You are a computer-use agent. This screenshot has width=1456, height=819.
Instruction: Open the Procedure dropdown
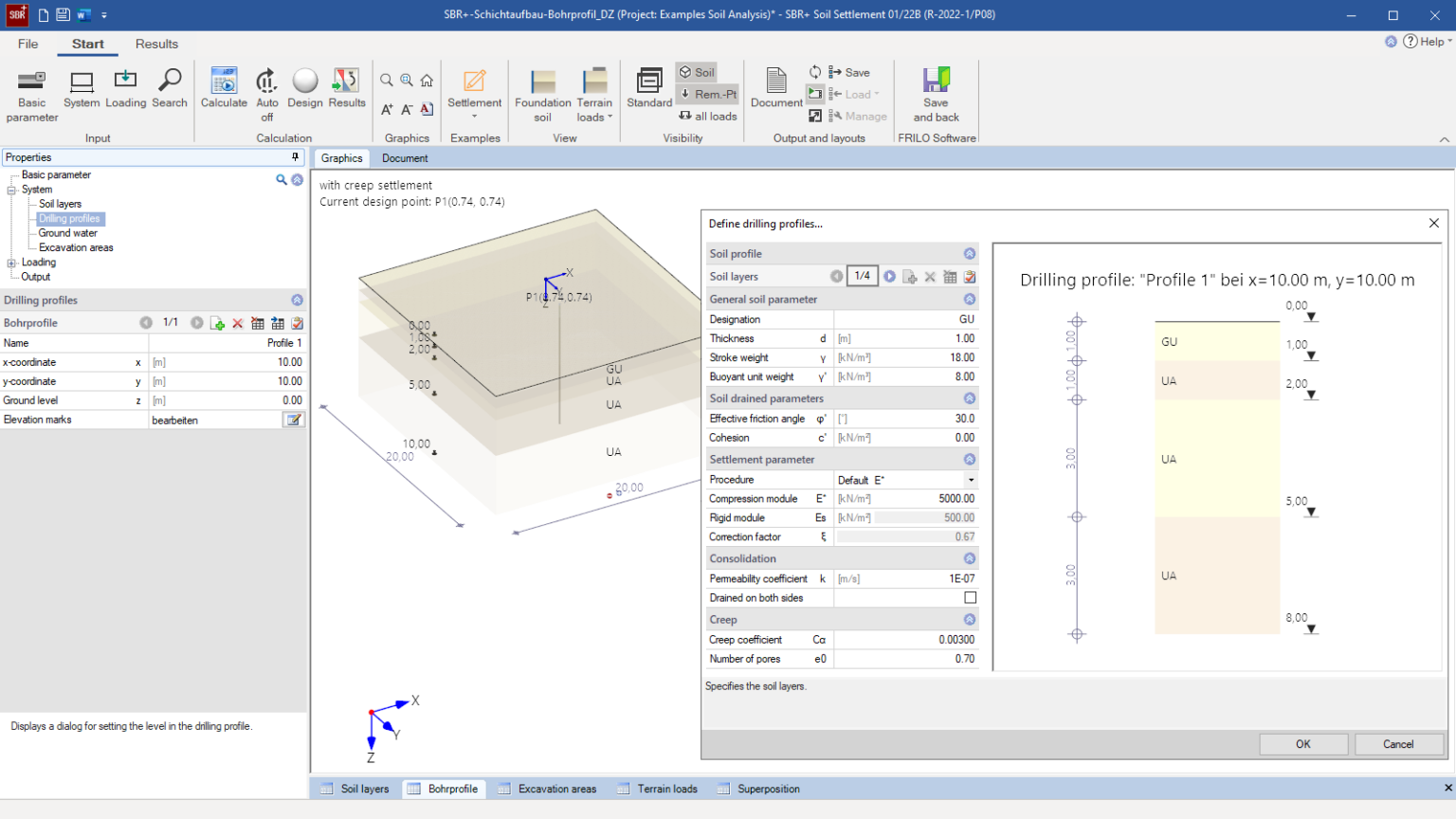[x=970, y=481]
